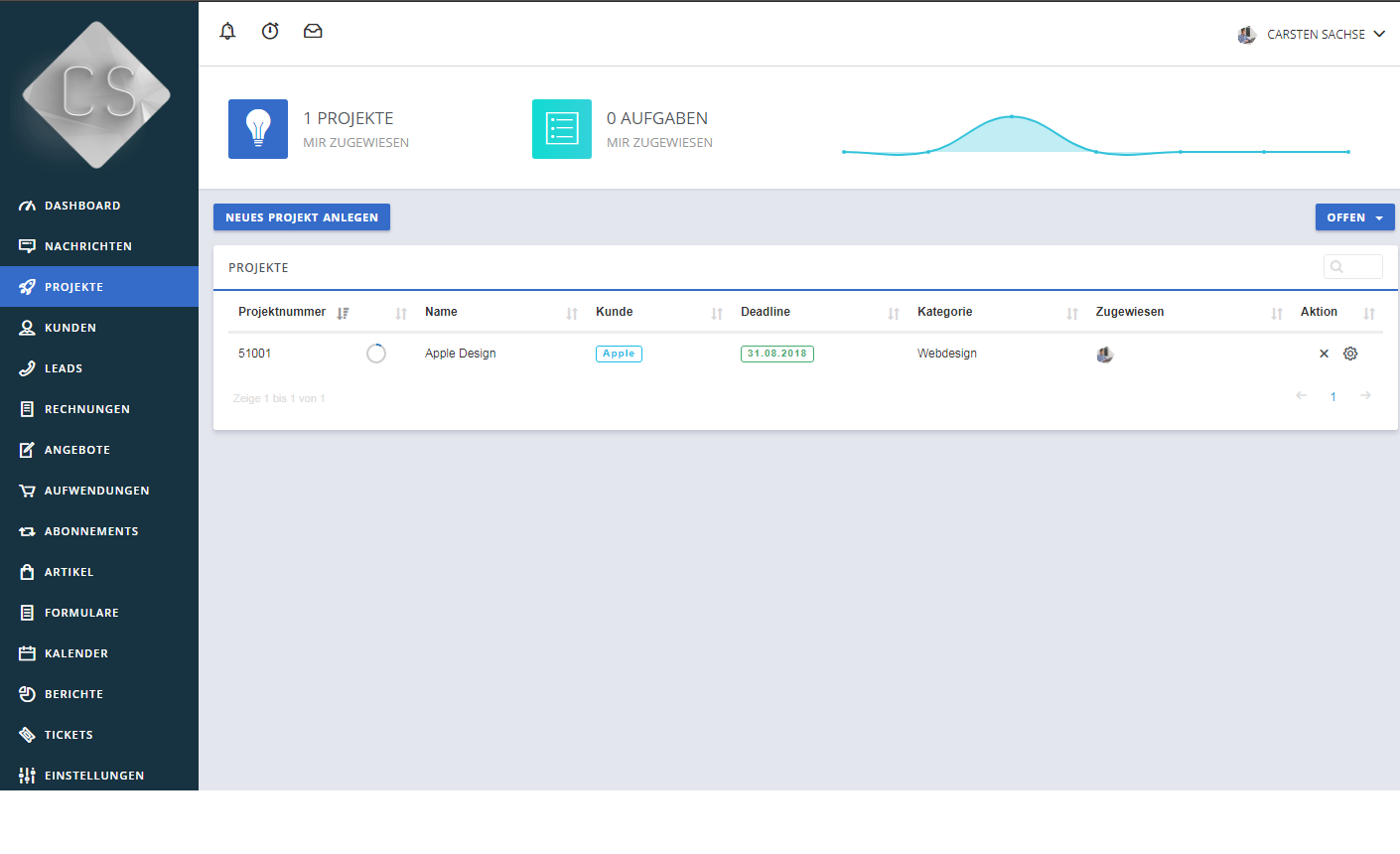This screenshot has height=854, width=1400.
Task: Click the assigned user avatar in row
Action: click(1105, 355)
